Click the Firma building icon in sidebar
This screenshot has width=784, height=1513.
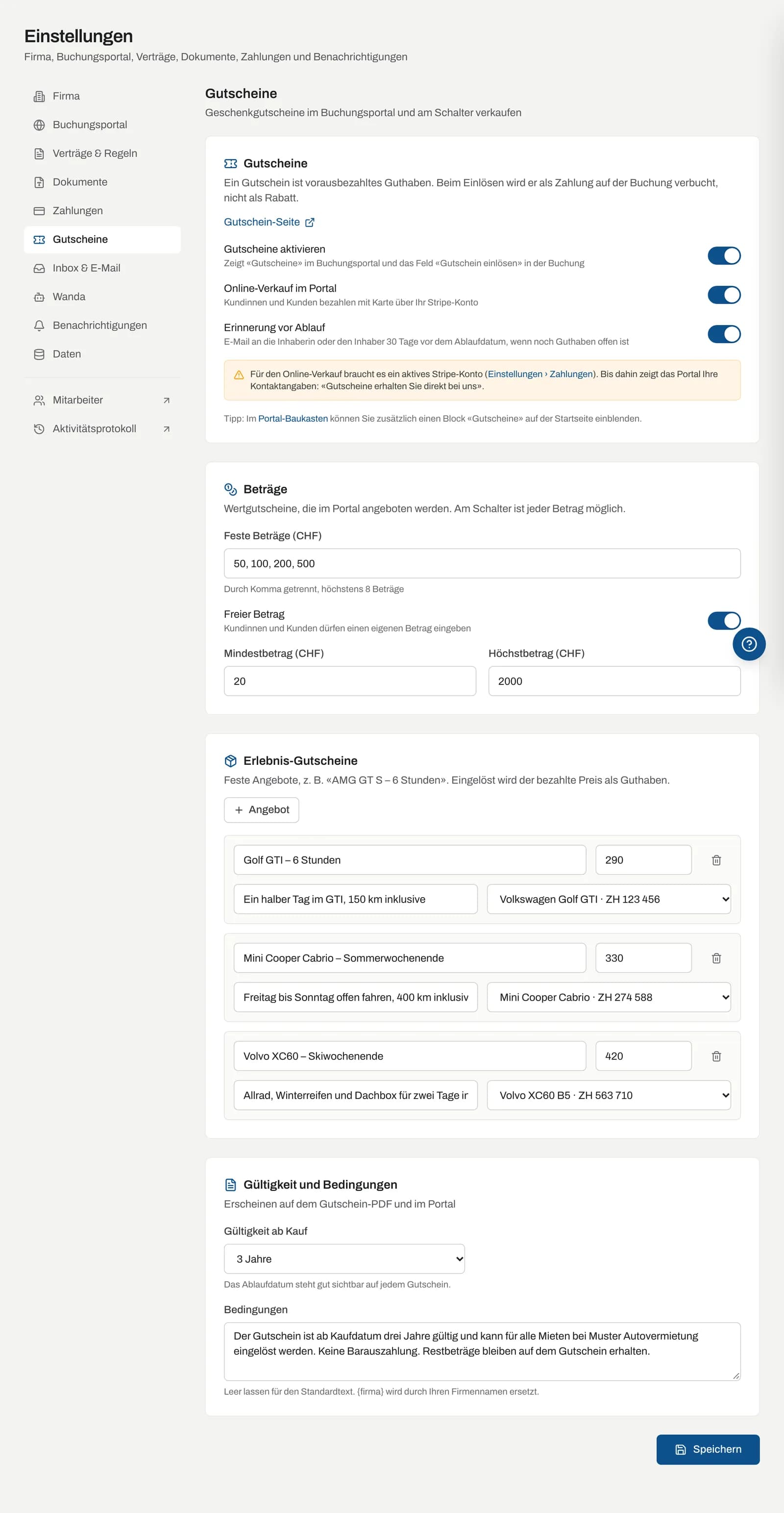(x=39, y=96)
